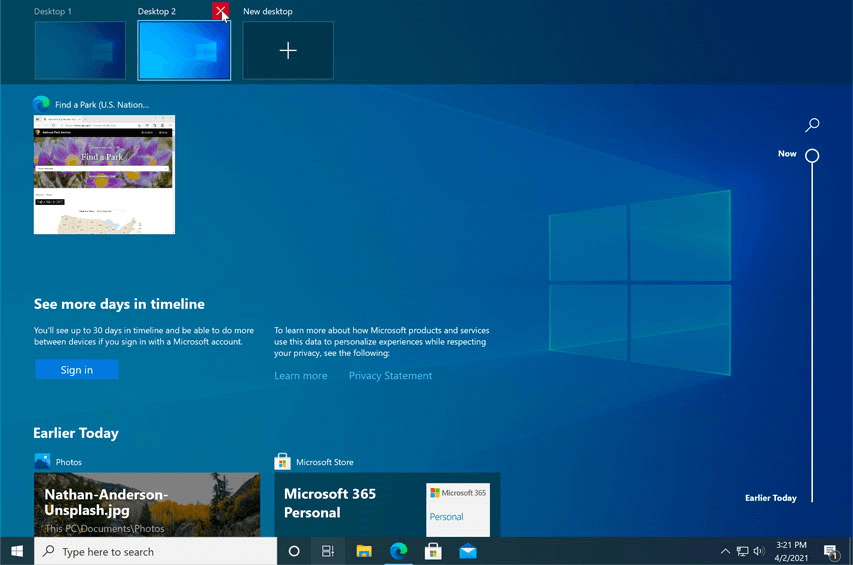Add a new desktop with plus button

coord(288,50)
